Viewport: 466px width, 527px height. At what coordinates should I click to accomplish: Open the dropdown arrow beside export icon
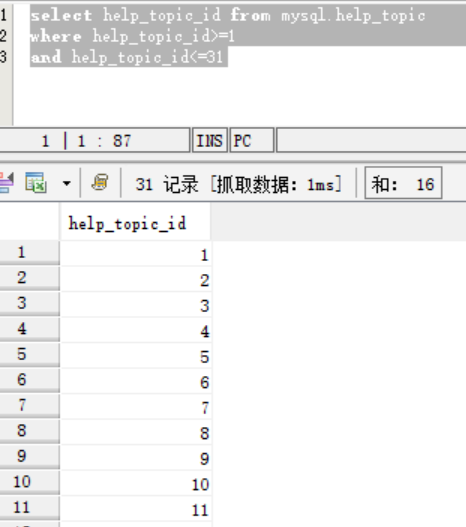click(67, 184)
